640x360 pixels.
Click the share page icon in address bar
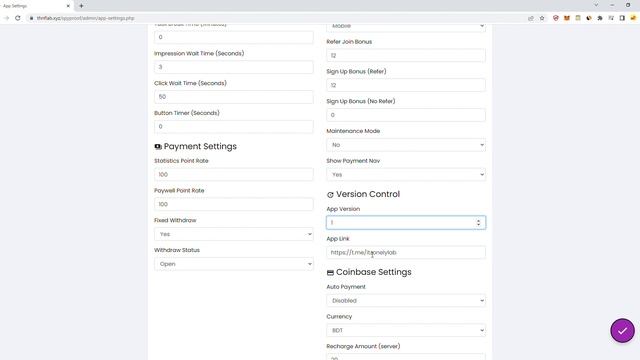(x=531, y=18)
